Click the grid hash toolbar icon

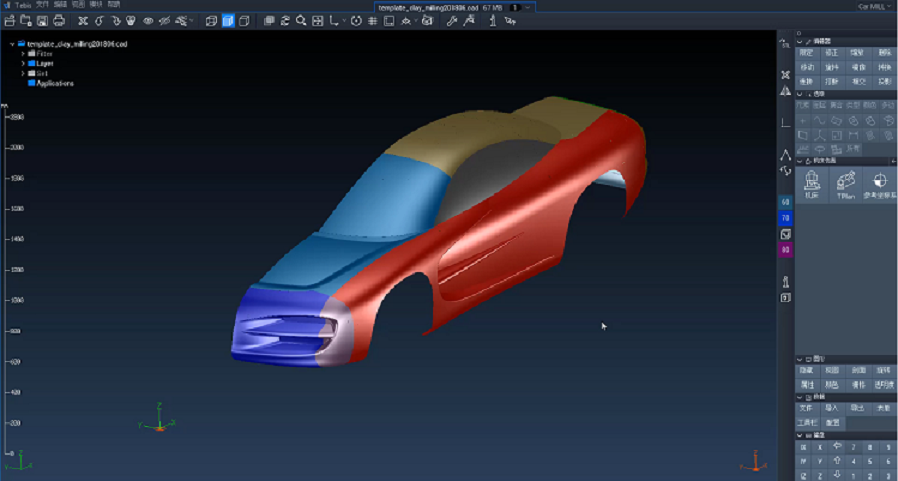pyautogui.click(x=372, y=21)
